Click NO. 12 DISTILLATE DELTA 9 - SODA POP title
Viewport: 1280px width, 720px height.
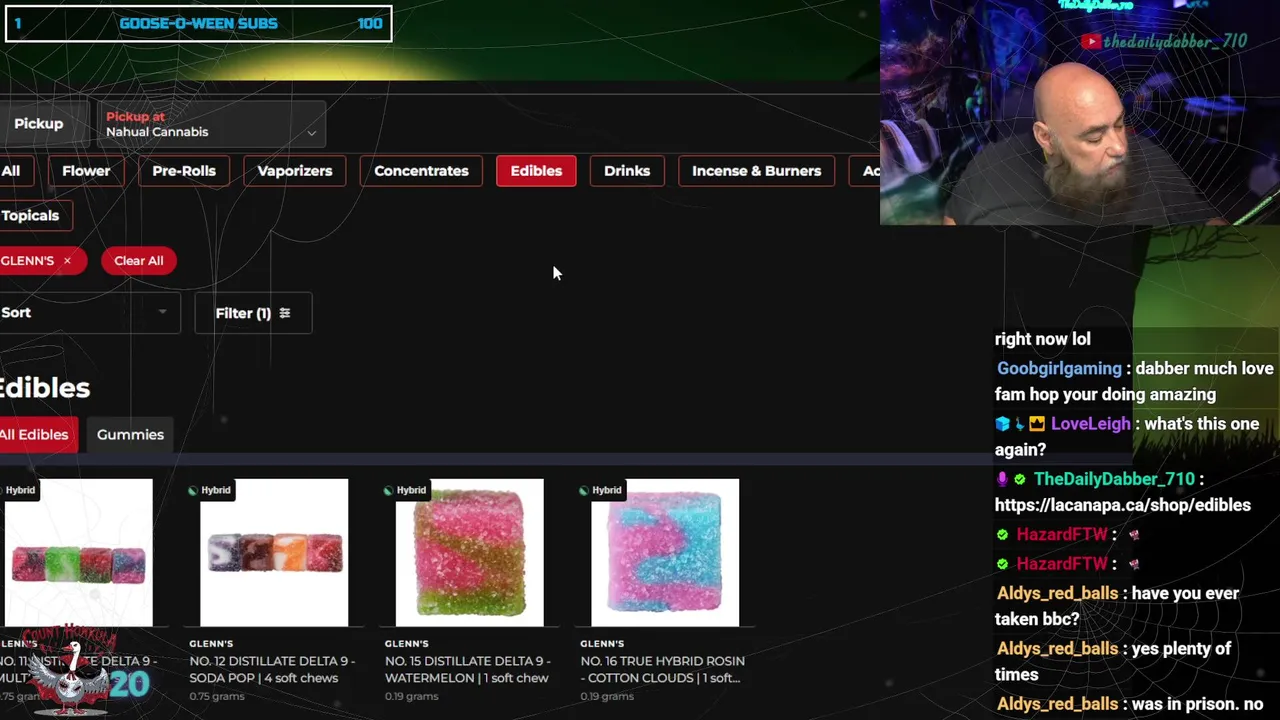[271, 669]
